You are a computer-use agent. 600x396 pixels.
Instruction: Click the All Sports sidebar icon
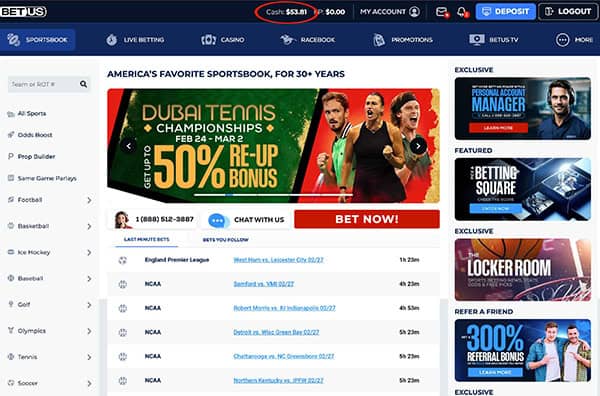(11, 114)
